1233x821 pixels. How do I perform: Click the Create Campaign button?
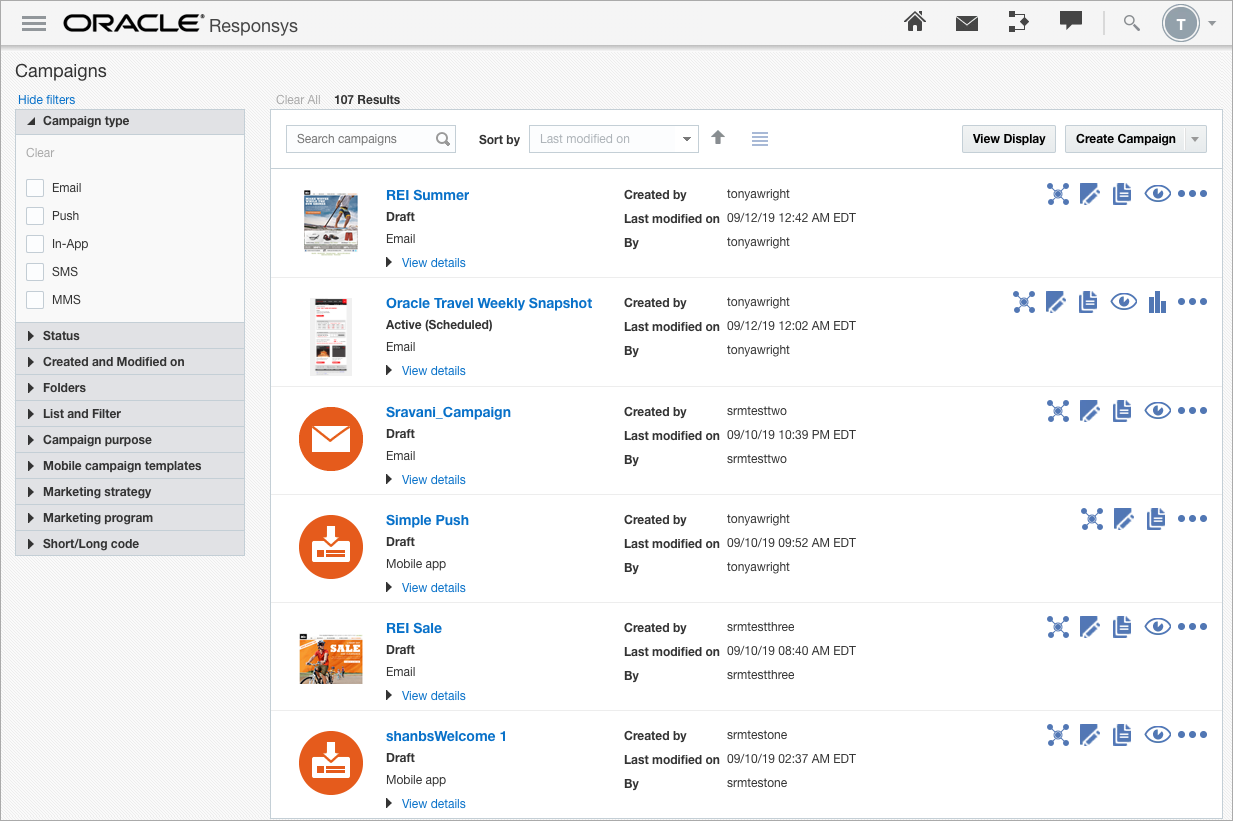pos(1125,139)
